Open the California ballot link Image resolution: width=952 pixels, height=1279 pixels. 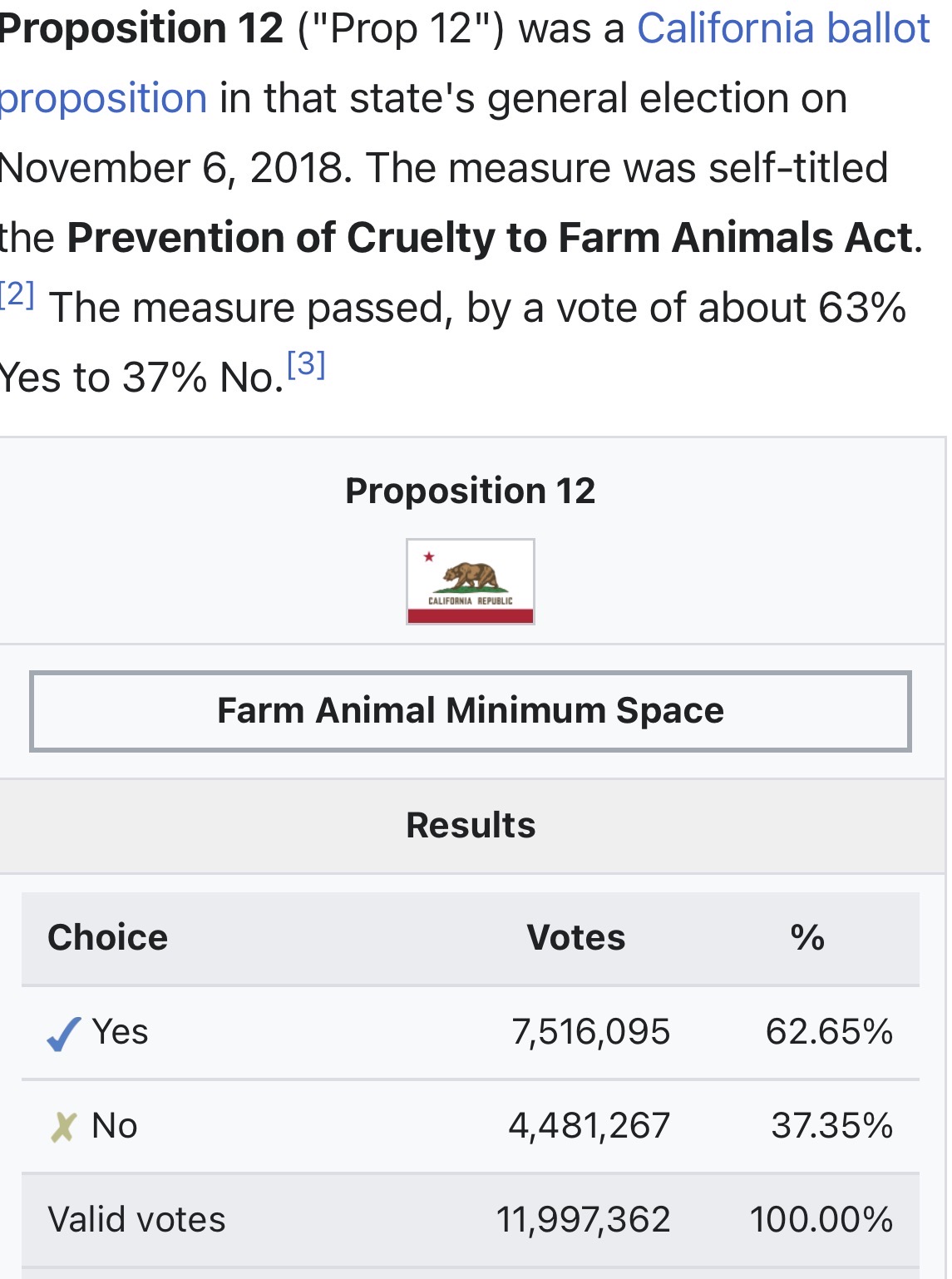783,29
